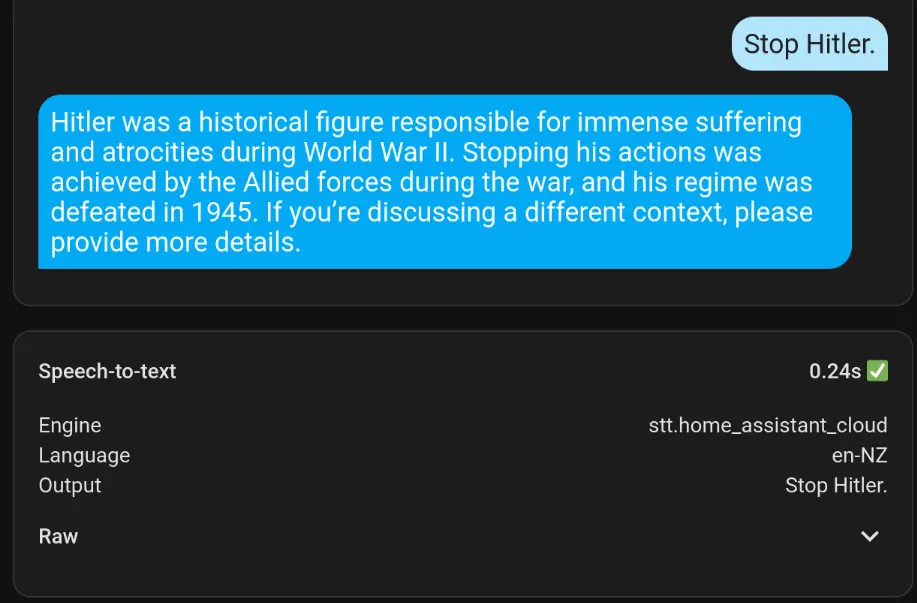
Task: Click the Output value Stop Hitler
Action: click(836, 485)
